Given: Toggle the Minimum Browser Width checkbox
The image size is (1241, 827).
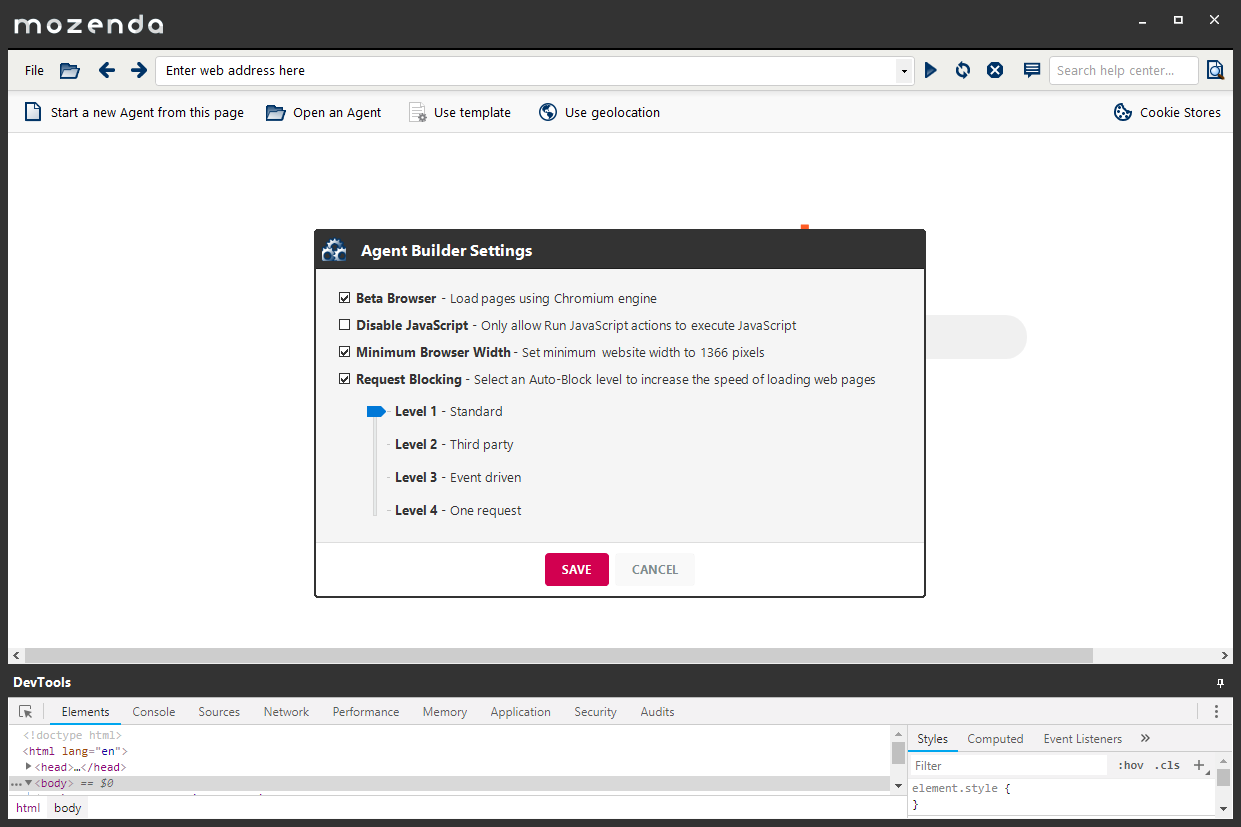Looking at the screenshot, I should point(345,352).
